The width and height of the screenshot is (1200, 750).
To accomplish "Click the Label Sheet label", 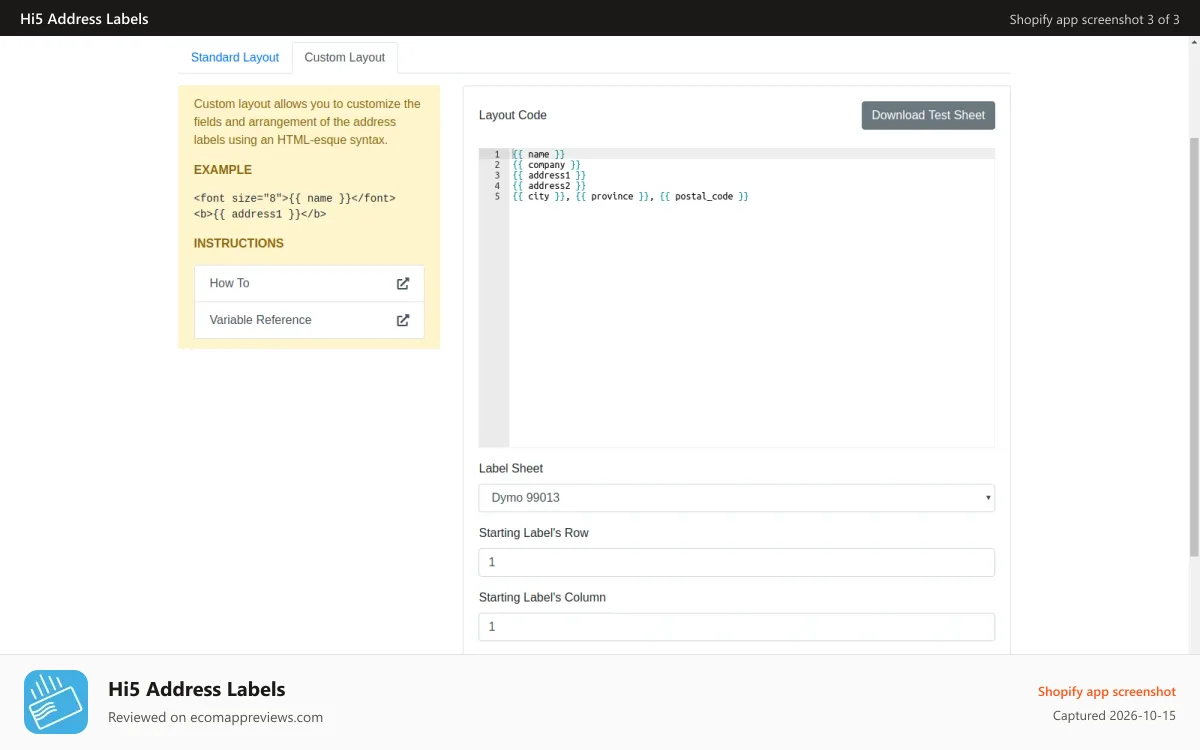I will 511,468.
